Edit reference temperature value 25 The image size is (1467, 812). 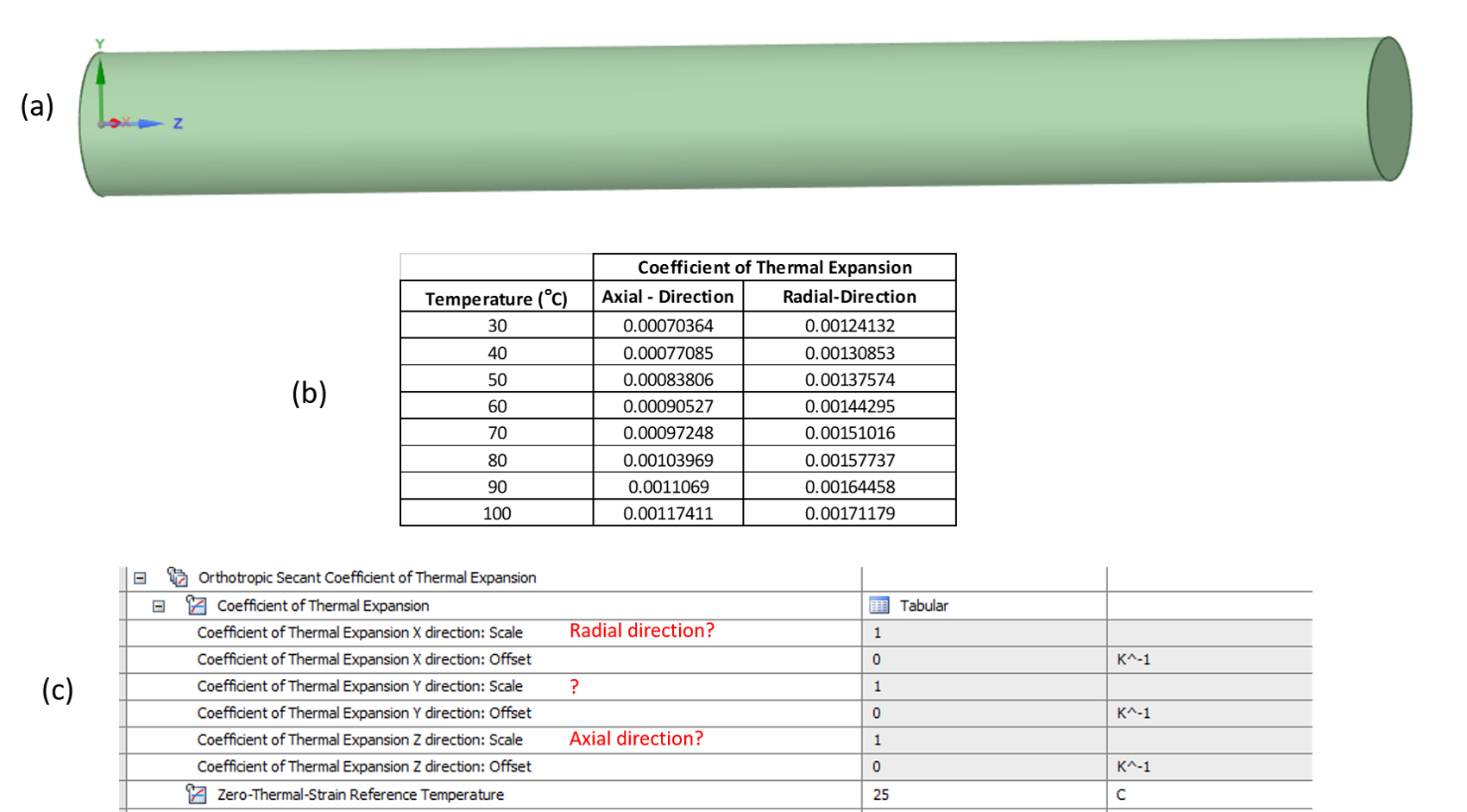click(984, 794)
